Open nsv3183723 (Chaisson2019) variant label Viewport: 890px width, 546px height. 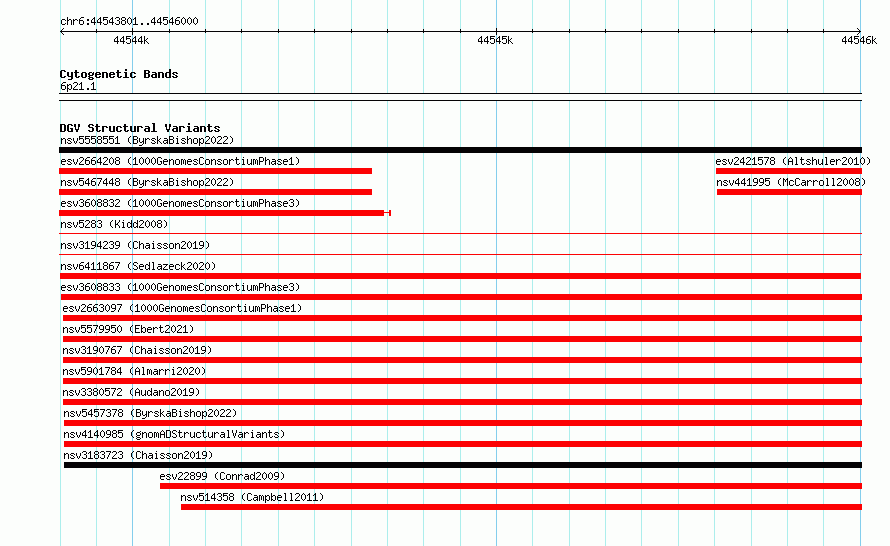(x=138, y=455)
